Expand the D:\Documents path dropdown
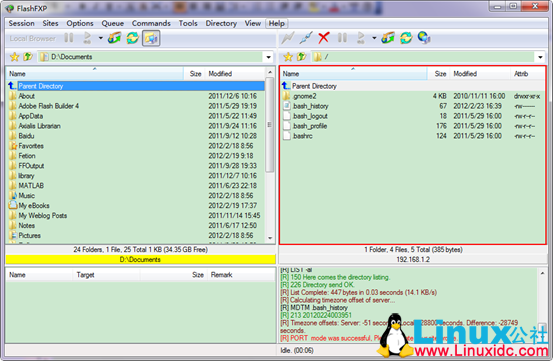Viewport: 553px width, 361px height. pyautogui.click(x=268, y=57)
